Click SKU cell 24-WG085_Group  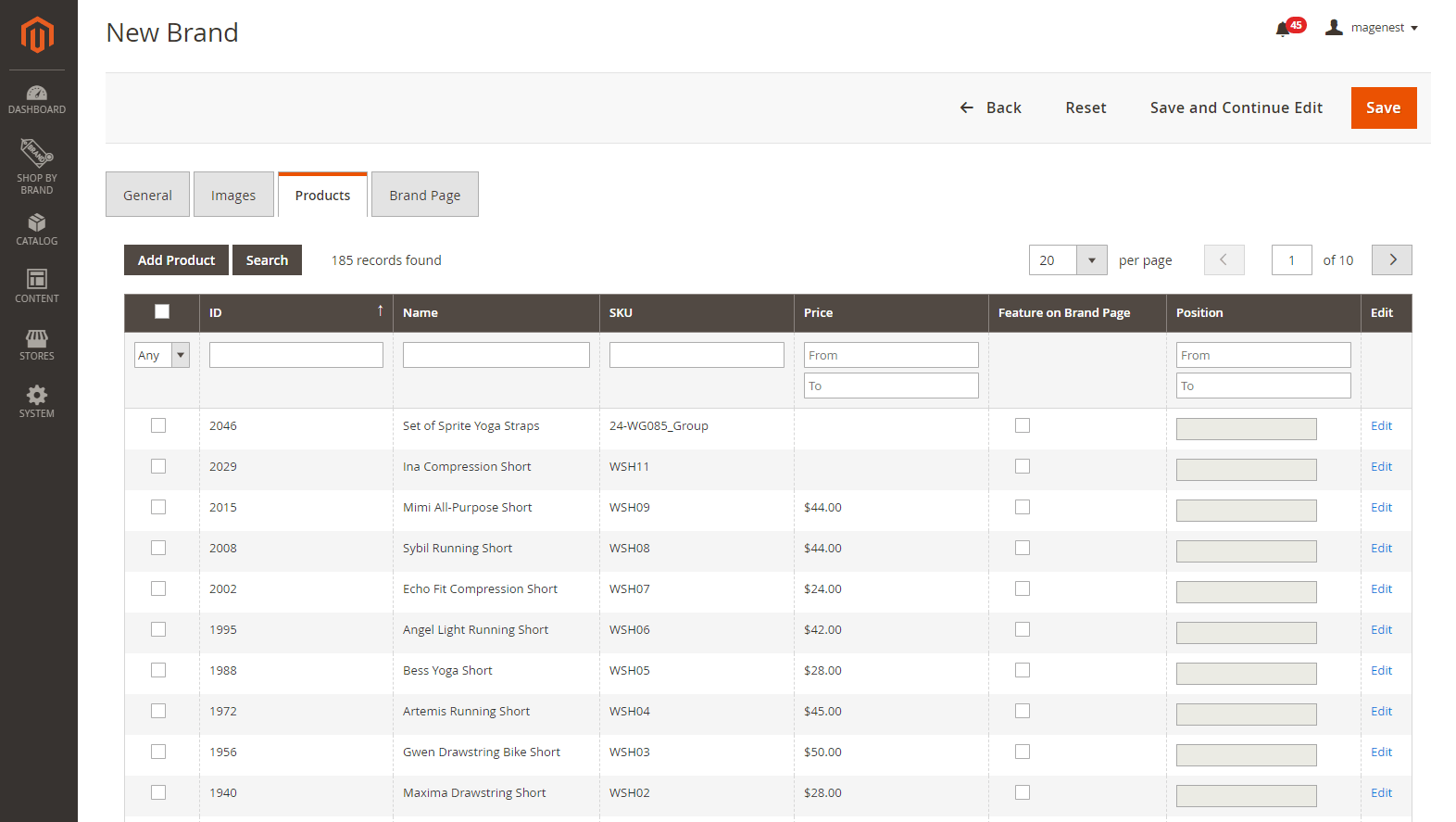[x=659, y=425]
